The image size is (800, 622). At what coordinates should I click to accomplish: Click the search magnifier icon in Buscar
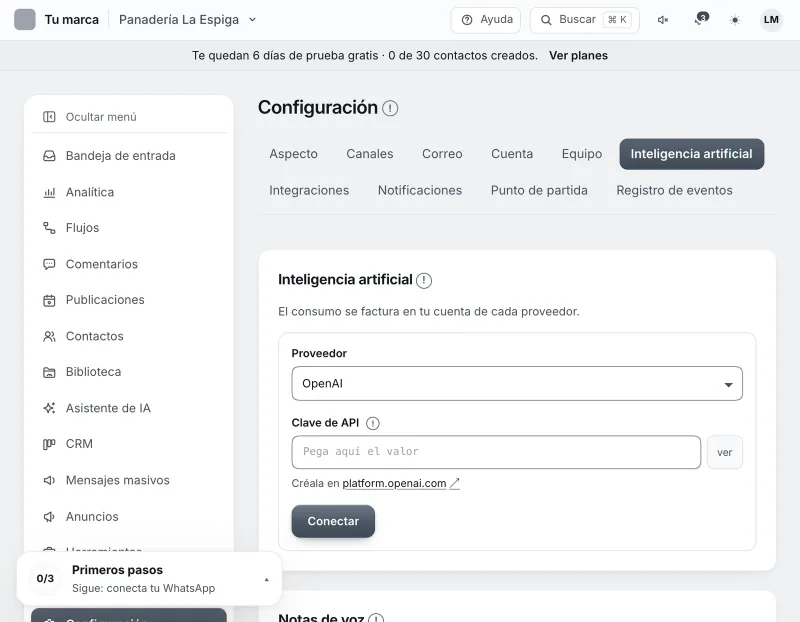[546, 20]
